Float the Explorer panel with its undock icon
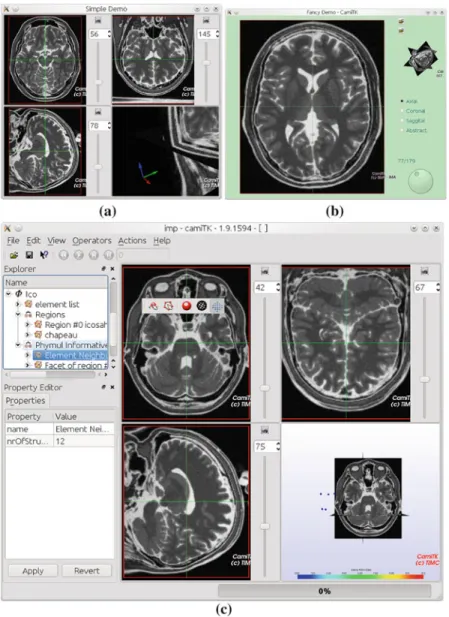 coord(103,269)
